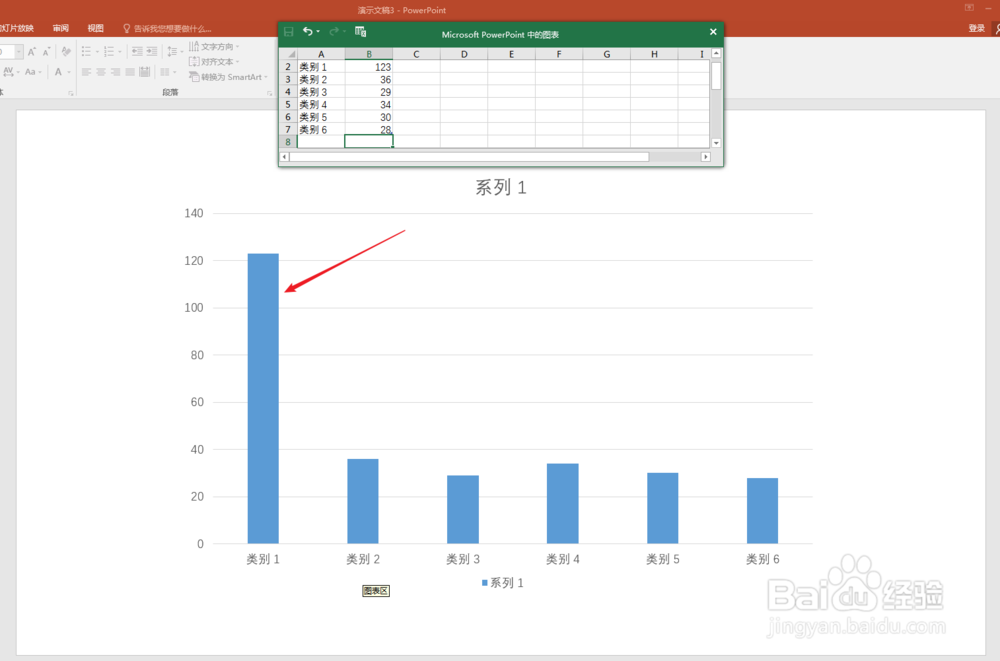The height and width of the screenshot is (661, 1000).
Task: Click the bullets list icon
Action: (x=86, y=51)
